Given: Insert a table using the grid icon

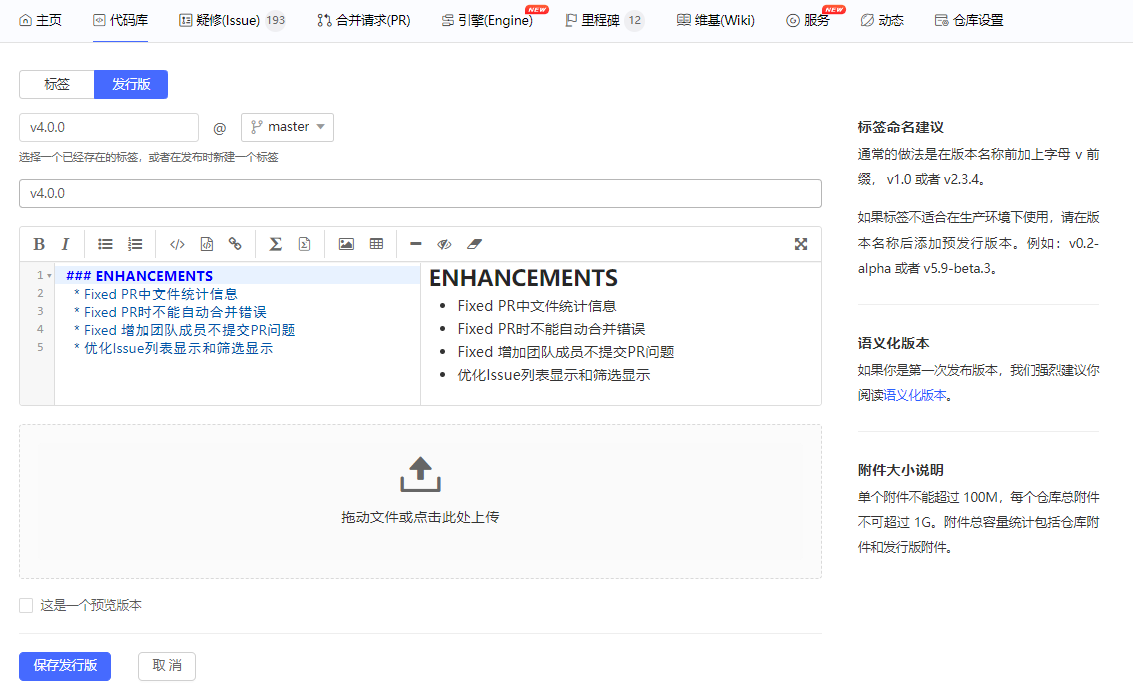Looking at the screenshot, I should click(x=376, y=244).
